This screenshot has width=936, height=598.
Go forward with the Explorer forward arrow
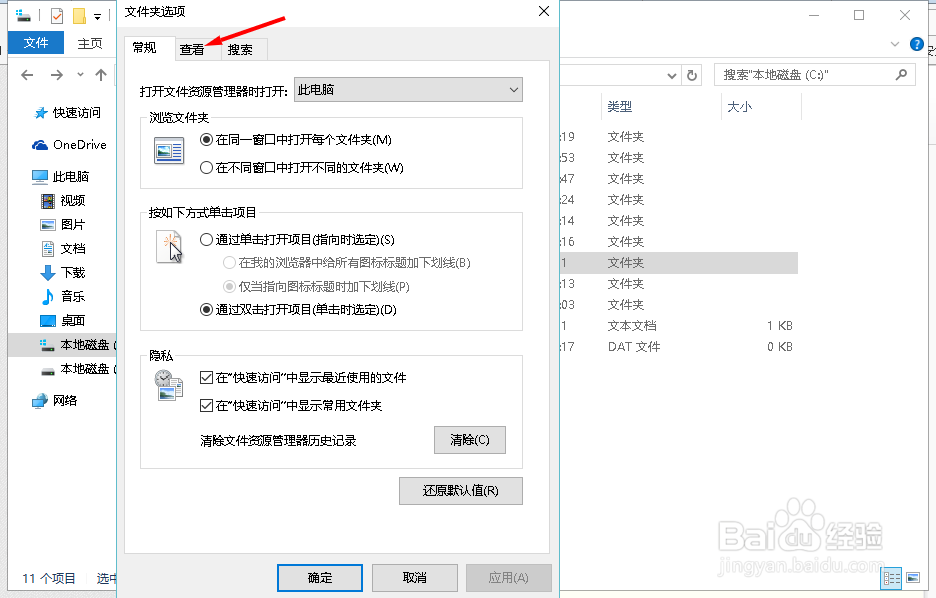pyautogui.click(x=57, y=75)
